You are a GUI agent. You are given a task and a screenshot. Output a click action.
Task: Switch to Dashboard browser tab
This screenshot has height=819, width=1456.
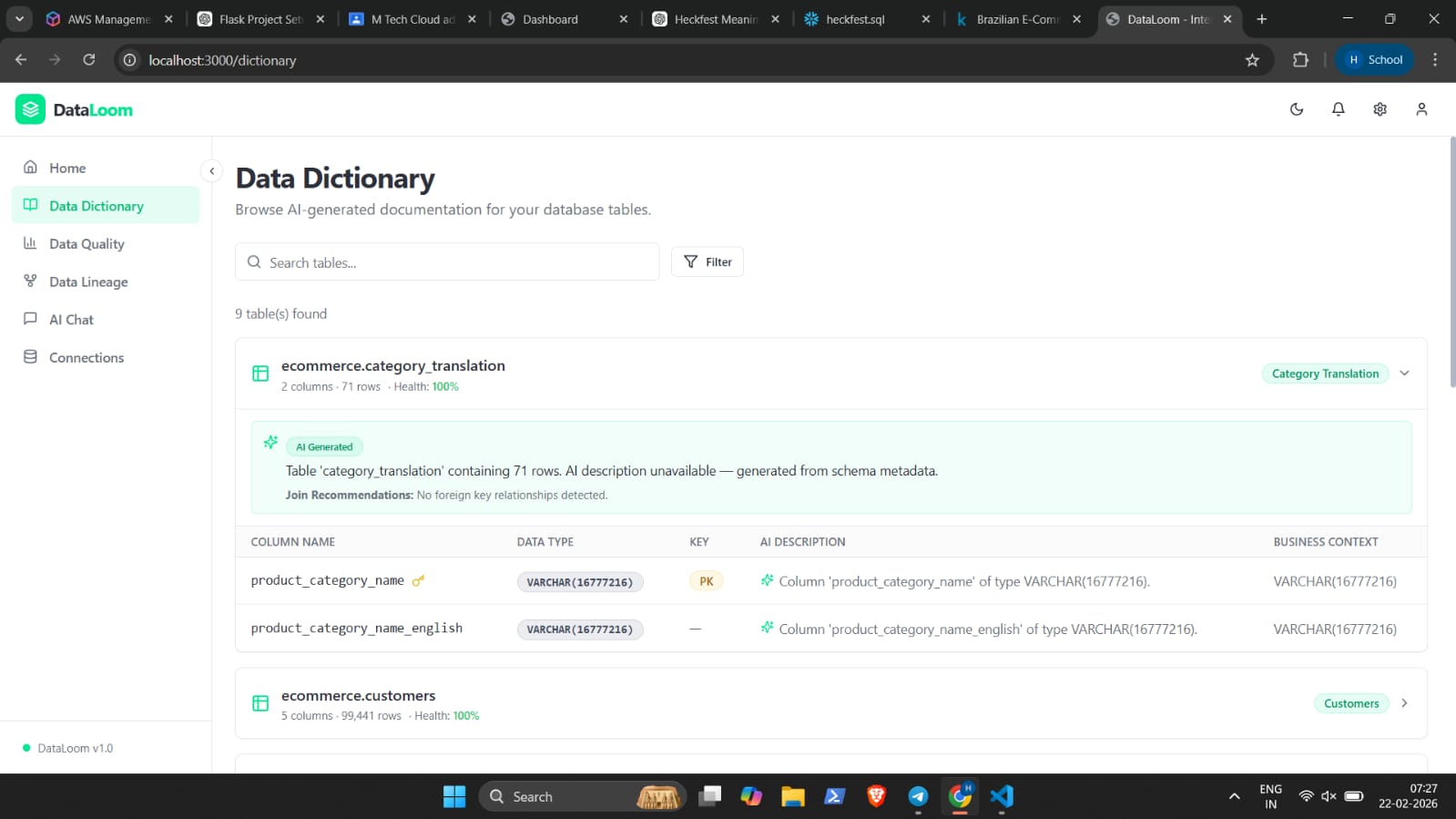coord(565,19)
